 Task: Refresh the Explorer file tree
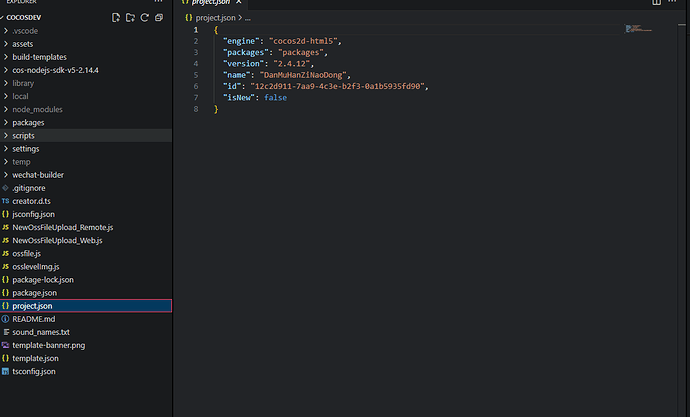145,18
